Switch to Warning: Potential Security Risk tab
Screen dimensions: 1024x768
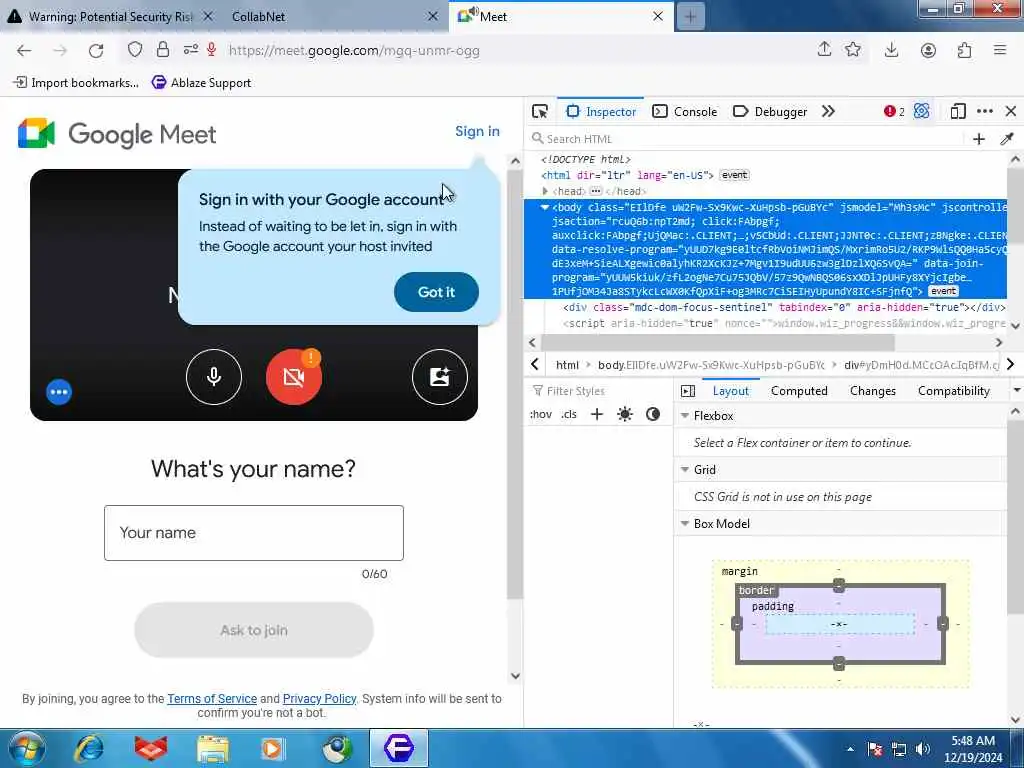pos(110,16)
